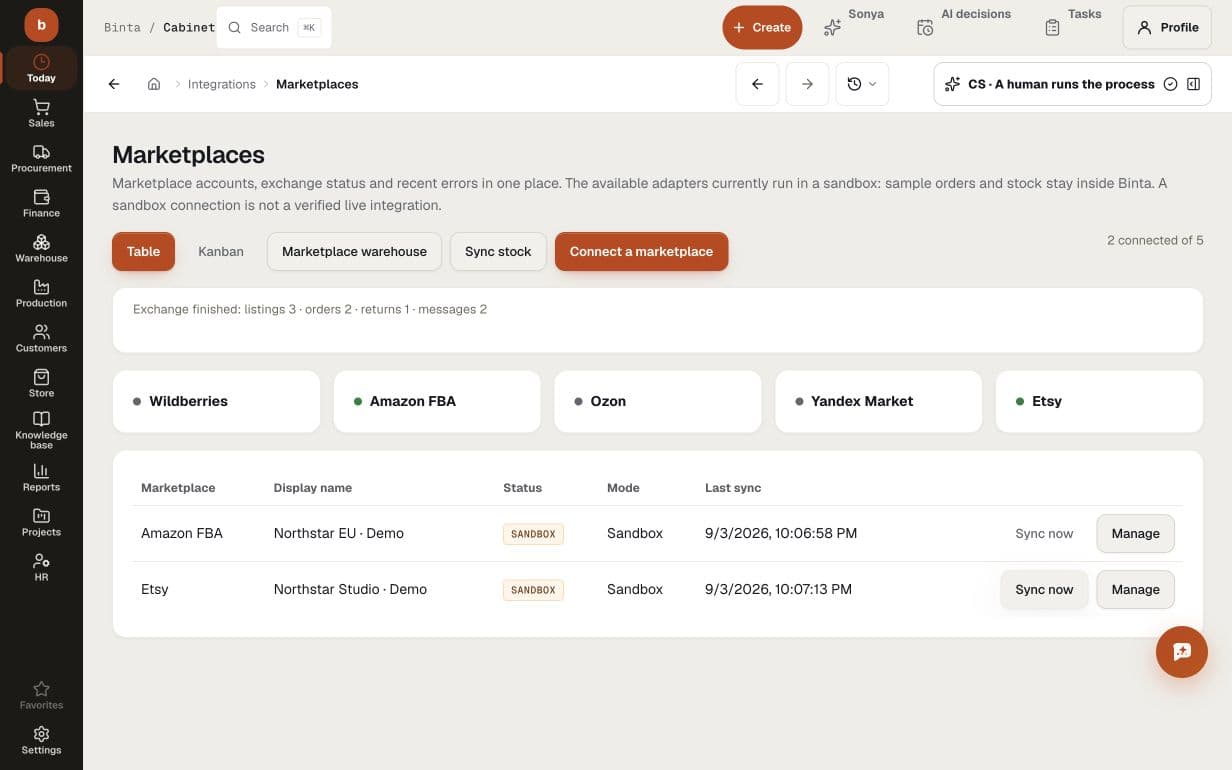Click Manage for Amazon FBA row
The width and height of the screenshot is (1232, 770).
[x=1135, y=533]
